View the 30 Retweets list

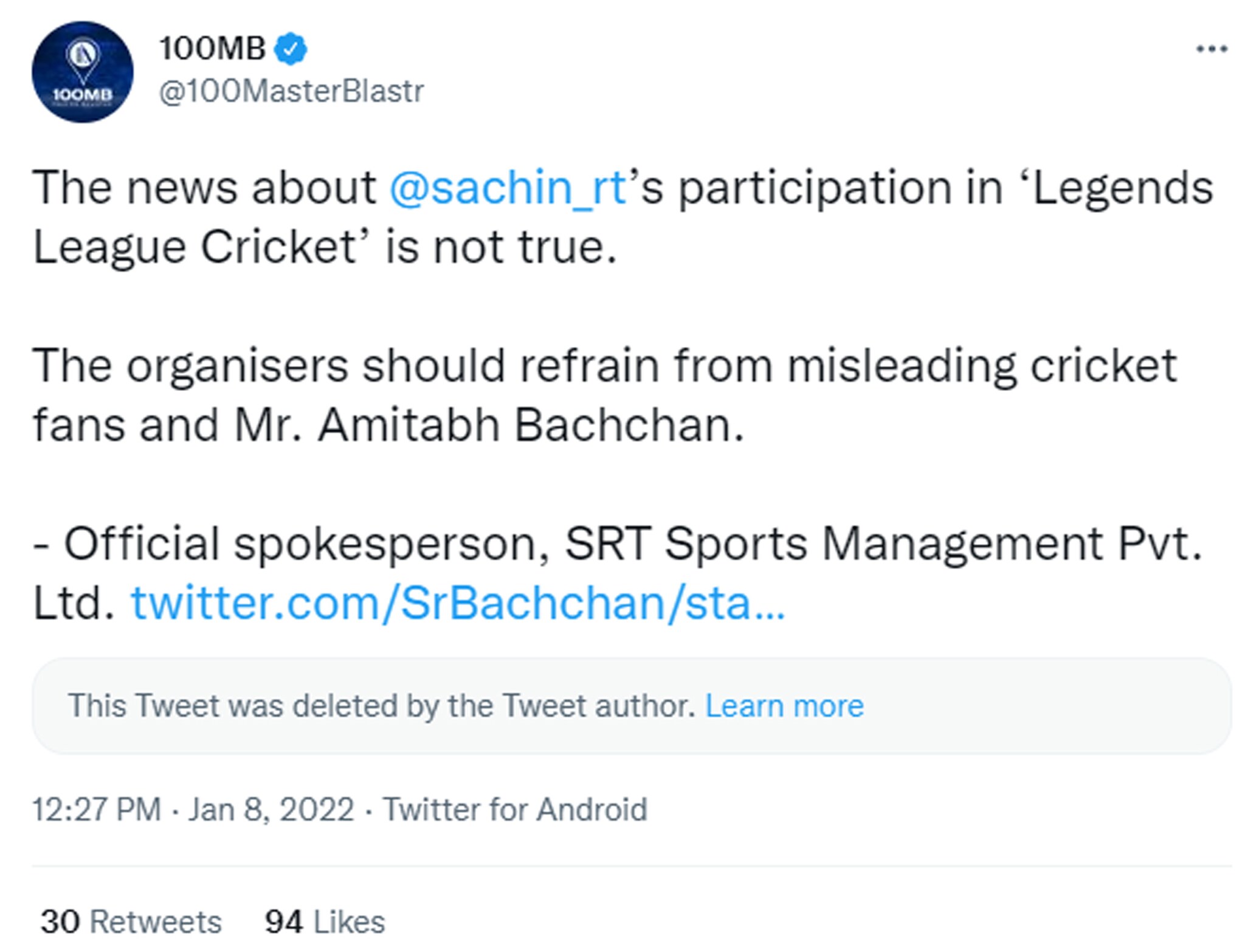click(131, 922)
